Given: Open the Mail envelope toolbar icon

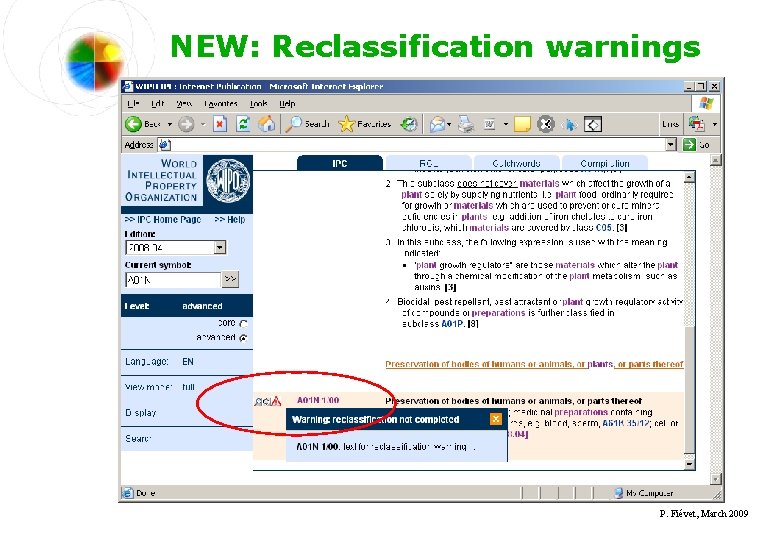Looking at the screenshot, I should pos(437,124).
